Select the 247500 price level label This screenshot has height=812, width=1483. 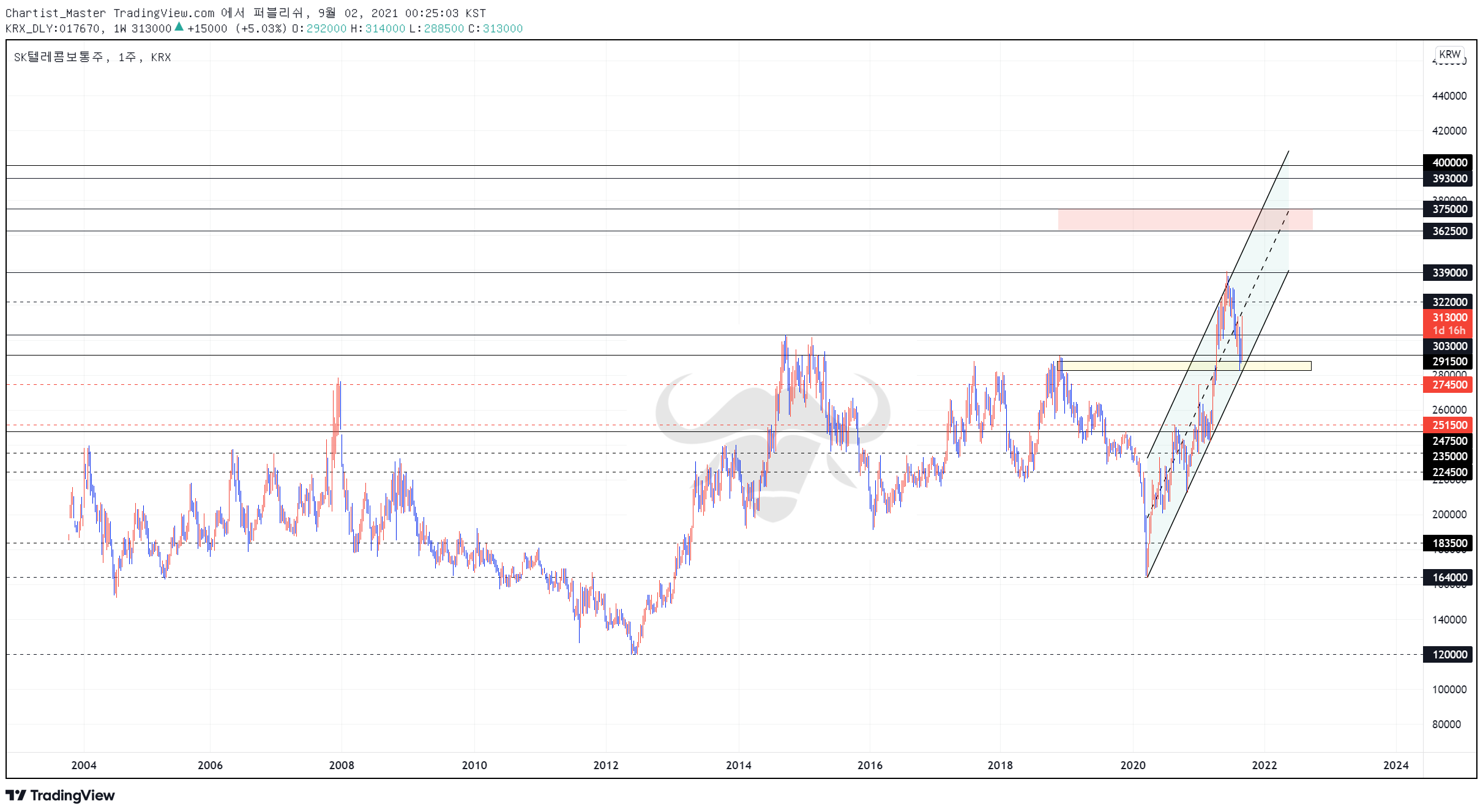pyautogui.click(x=1448, y=441)
